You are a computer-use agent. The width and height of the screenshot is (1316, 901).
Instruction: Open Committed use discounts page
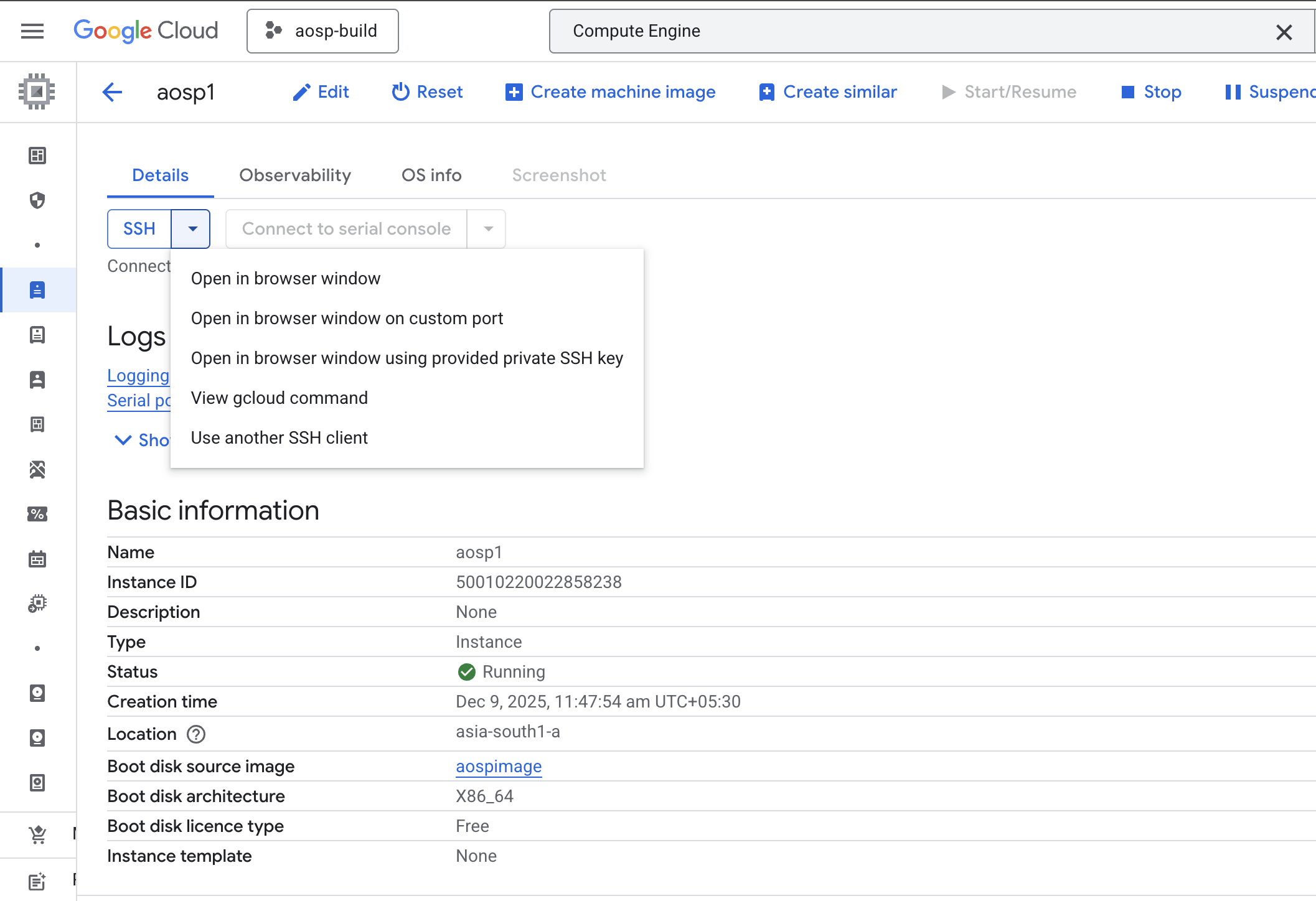point(38,514)
